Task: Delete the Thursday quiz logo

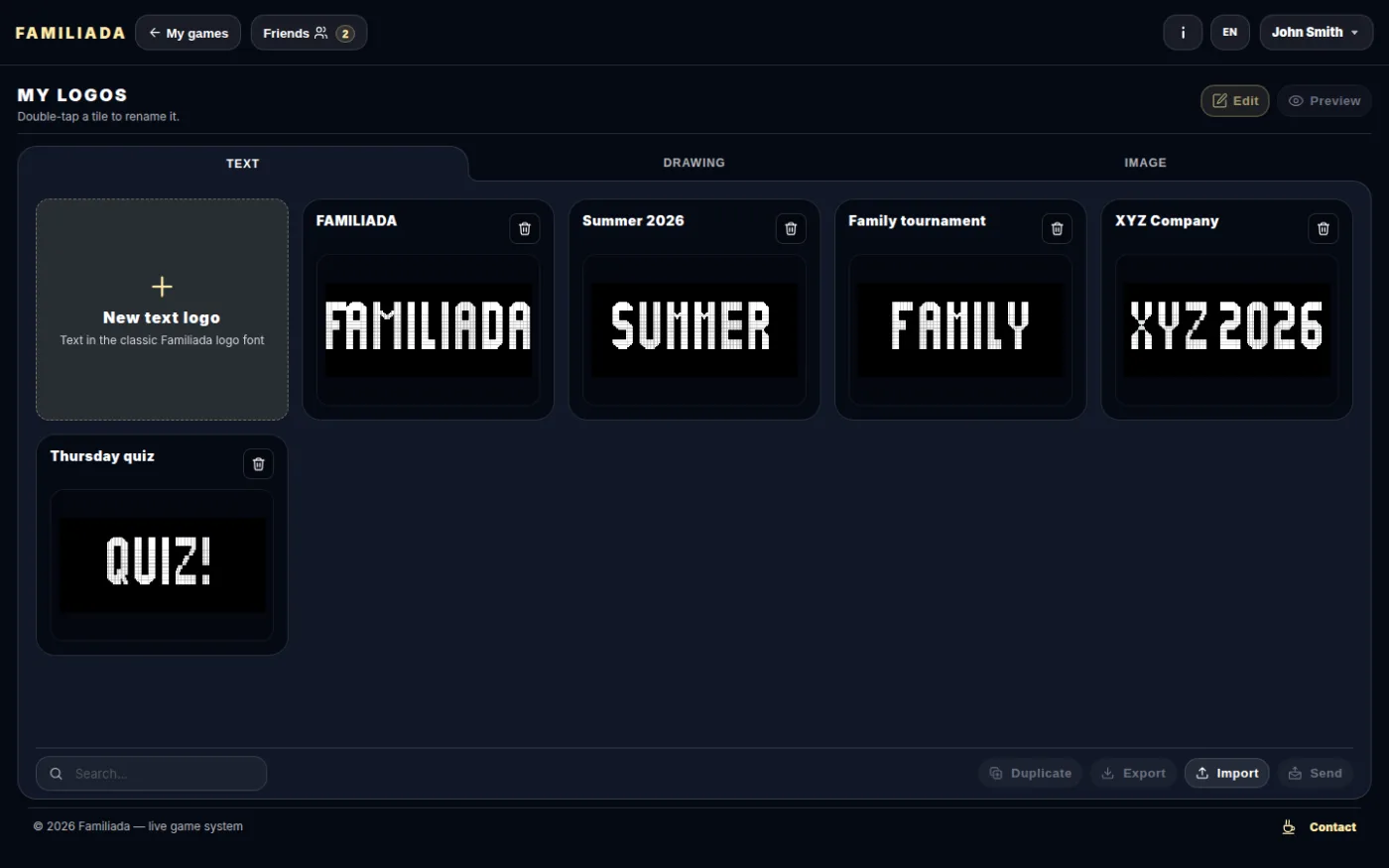Action: (x=258, y=463)
